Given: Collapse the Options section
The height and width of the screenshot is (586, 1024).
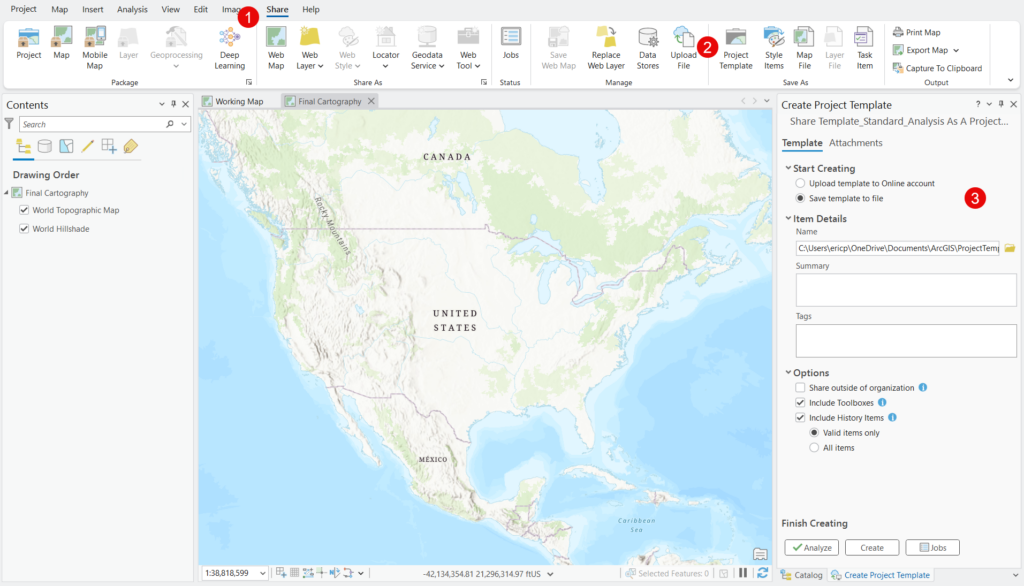Looking at the screenshot, I should tap(788, 373).
